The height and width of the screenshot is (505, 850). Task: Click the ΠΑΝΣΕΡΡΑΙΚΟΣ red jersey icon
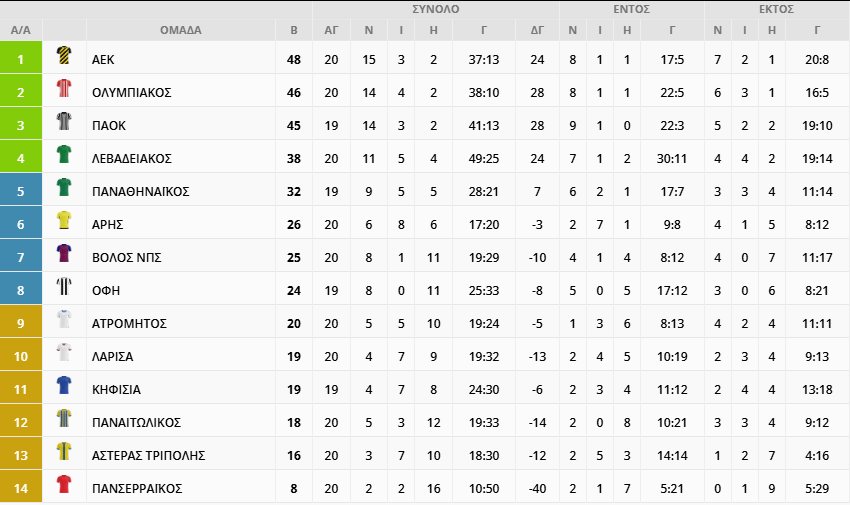click(64, 486)
